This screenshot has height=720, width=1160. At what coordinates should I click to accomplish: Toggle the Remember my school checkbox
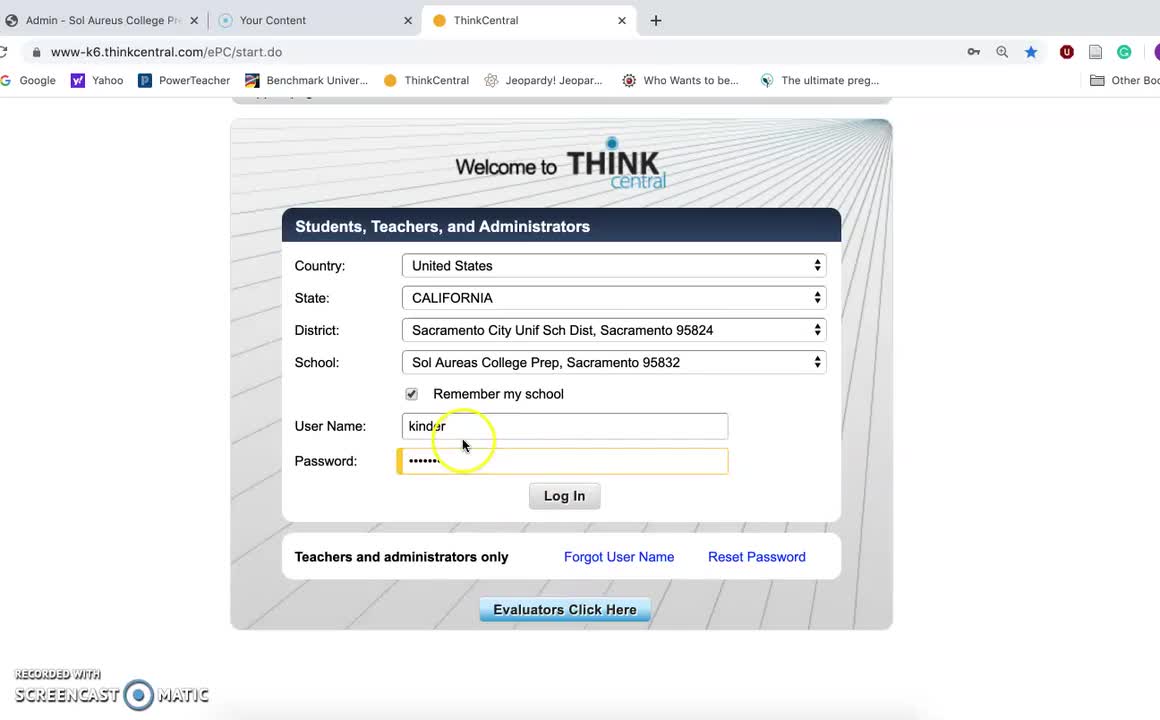(411, 394)
